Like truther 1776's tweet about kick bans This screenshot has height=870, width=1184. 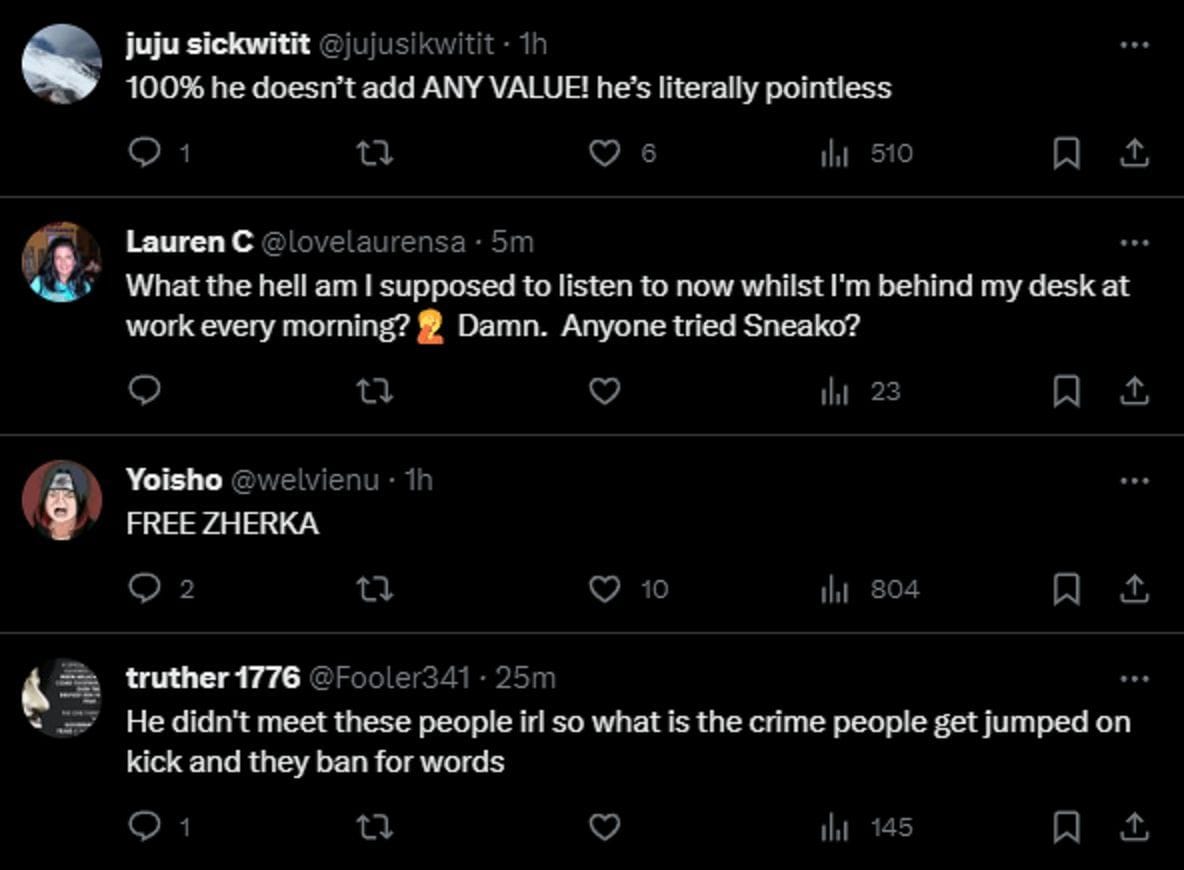pyautogui.click(x=604, y=827)
